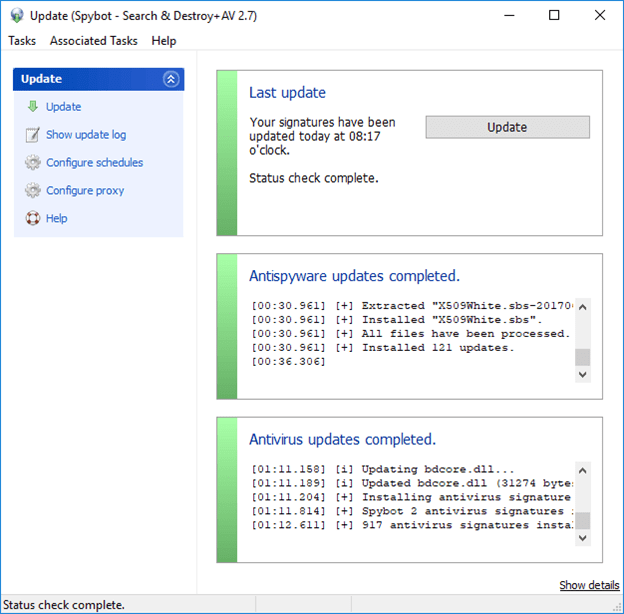Image resolution: width=624 pixels, height=614 pixels.
Task: Click the 'Spybot 2 antivirus signatures' log line
Action: 412,511
